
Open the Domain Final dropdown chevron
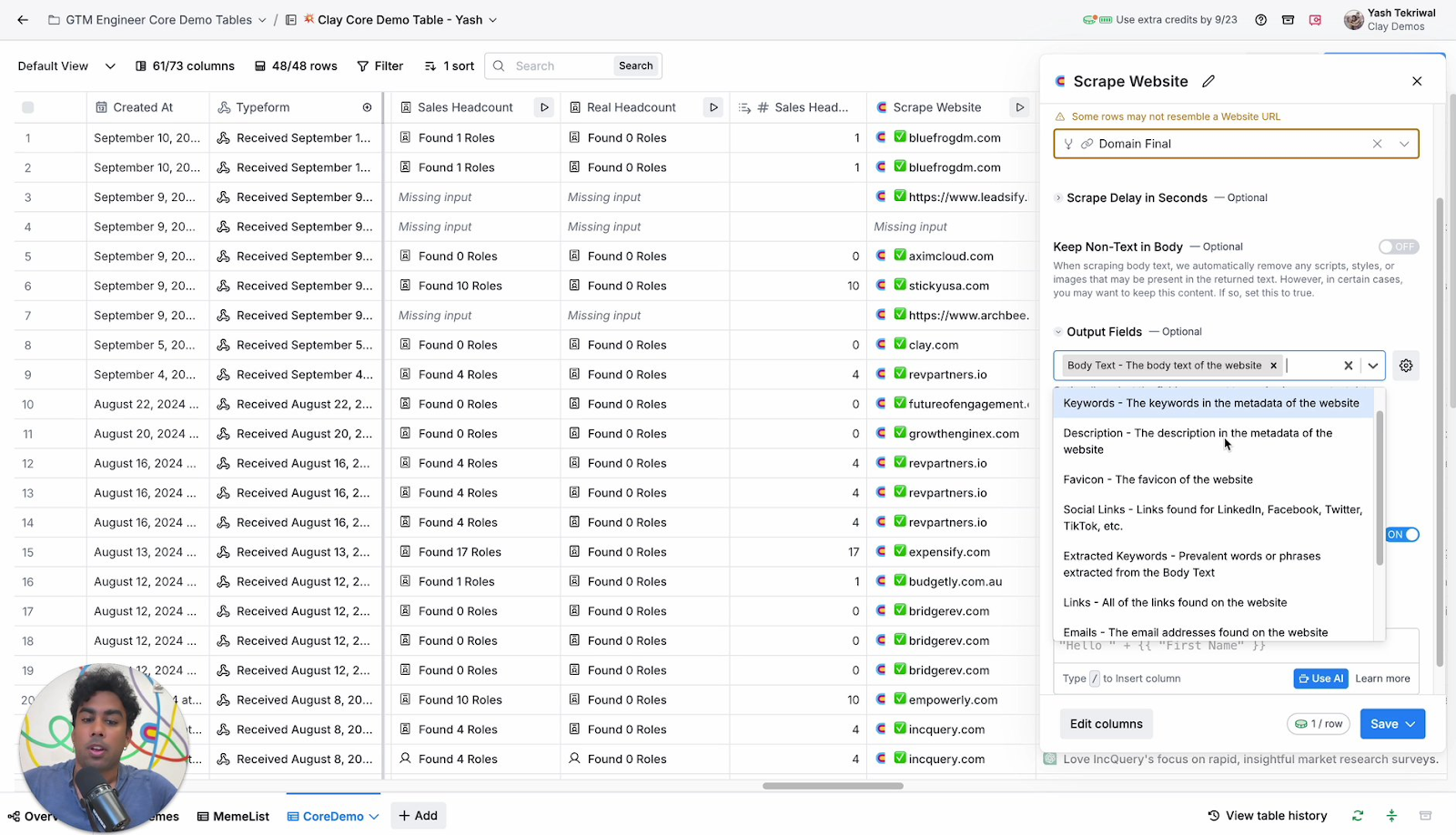[x=1404, y=144]
